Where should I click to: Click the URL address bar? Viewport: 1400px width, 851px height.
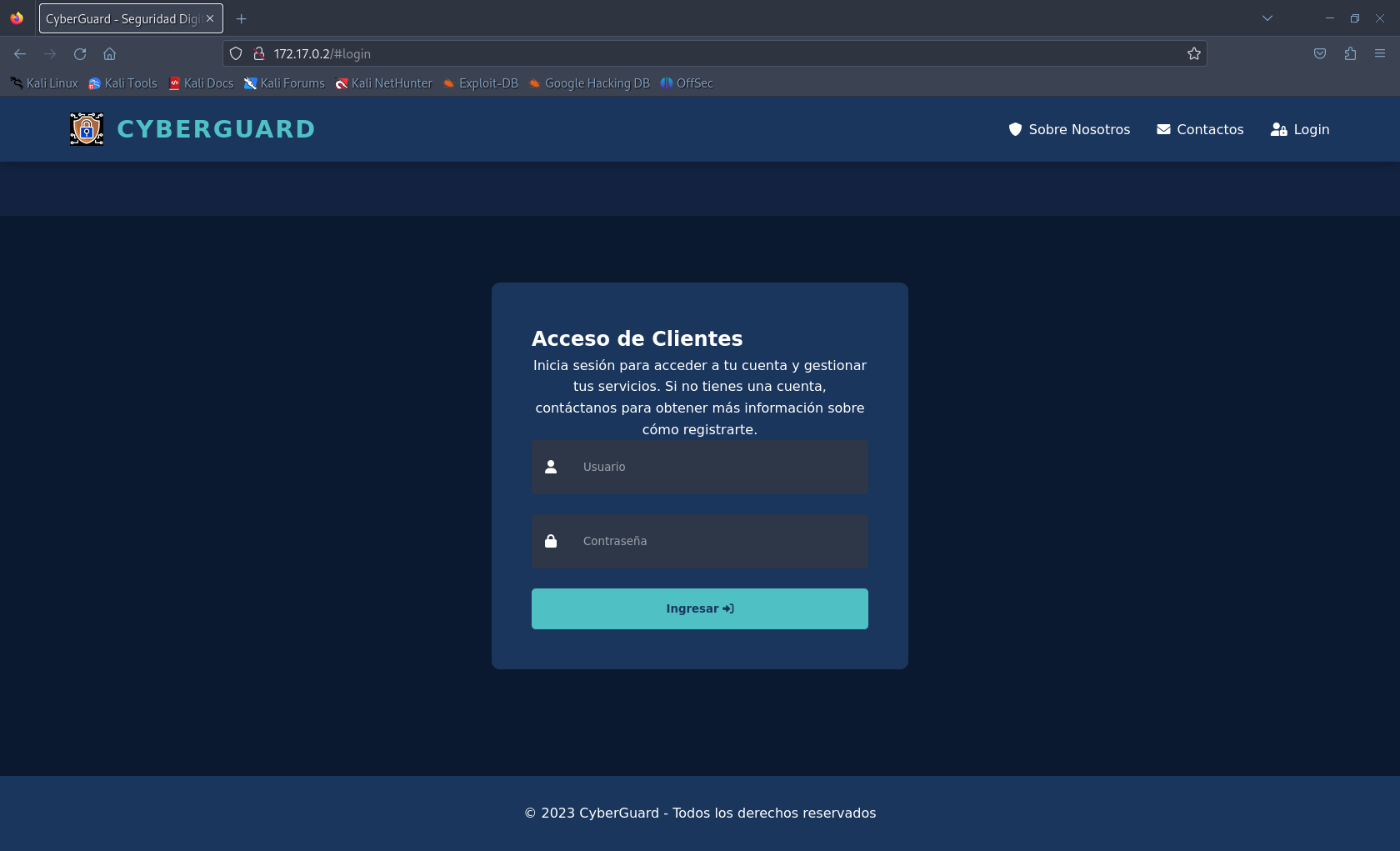pos(715,53)
